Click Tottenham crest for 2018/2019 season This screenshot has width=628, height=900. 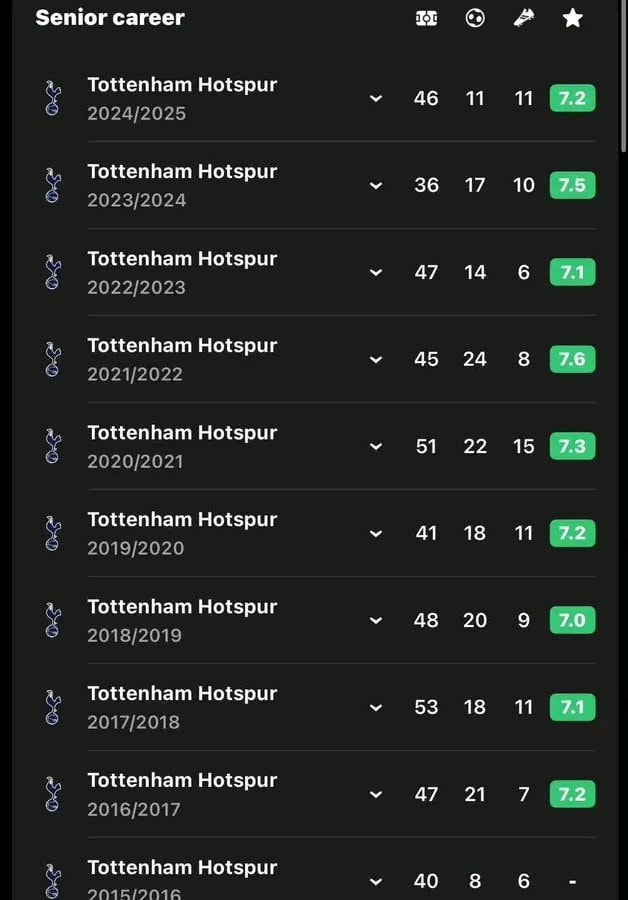coord(53,620)
